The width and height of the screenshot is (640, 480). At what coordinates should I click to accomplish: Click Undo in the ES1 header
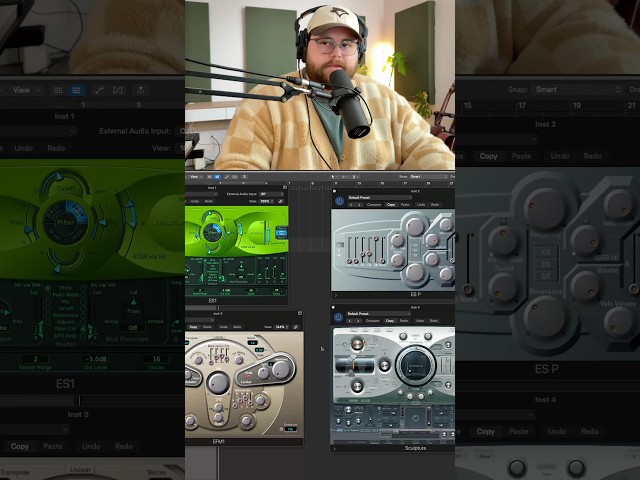coord(195,201)
